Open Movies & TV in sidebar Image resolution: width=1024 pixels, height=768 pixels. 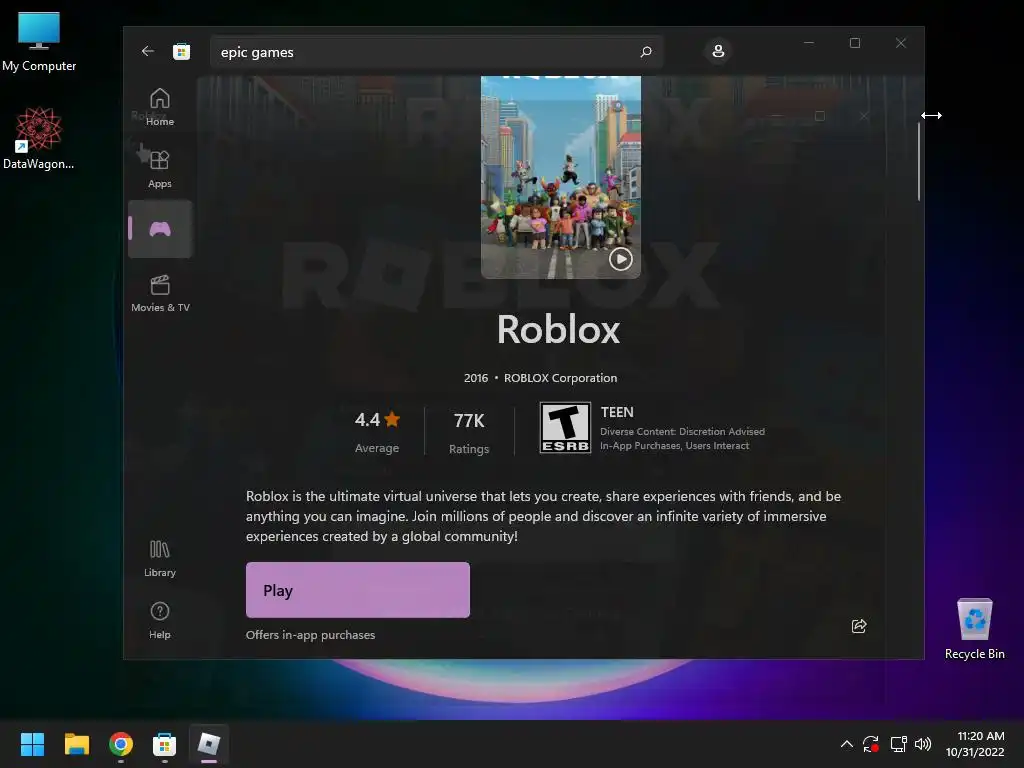point(160,293)
